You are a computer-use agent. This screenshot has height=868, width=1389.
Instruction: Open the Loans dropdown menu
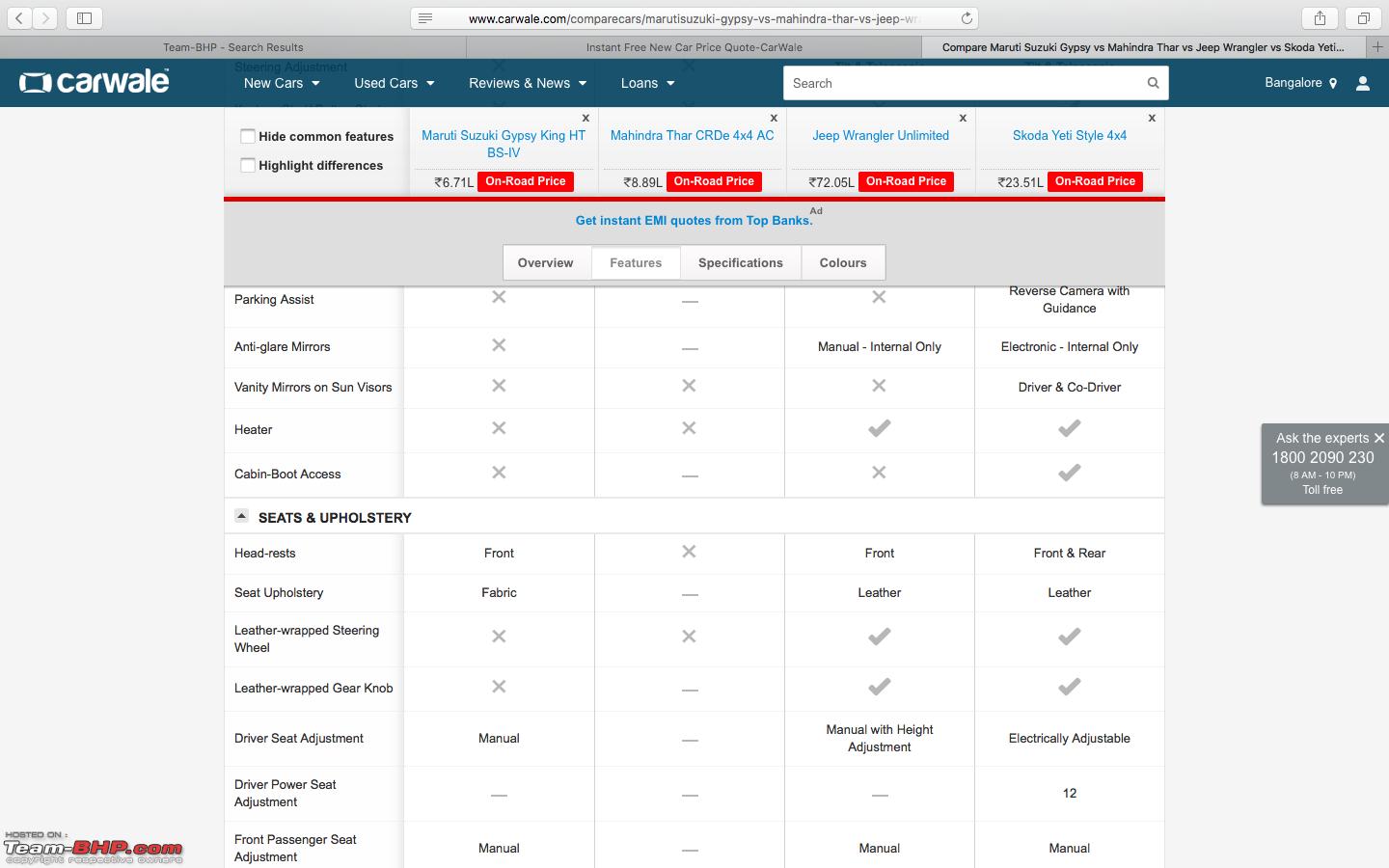pos(647,83)
